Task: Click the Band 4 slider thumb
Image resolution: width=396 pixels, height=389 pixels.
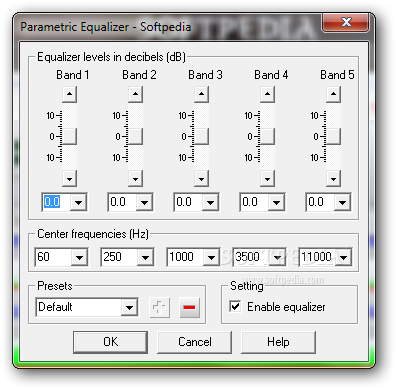Action: [267, 136]
